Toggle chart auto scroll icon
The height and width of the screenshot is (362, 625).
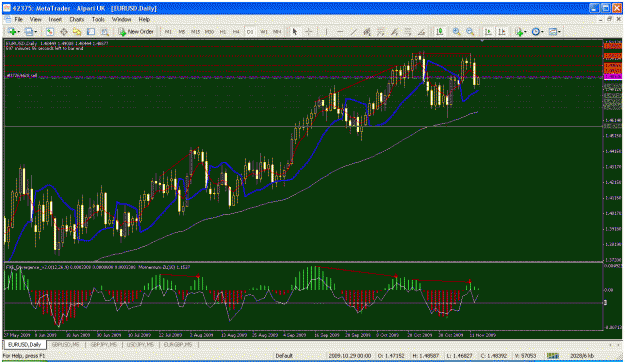click(x=488, y=31)
